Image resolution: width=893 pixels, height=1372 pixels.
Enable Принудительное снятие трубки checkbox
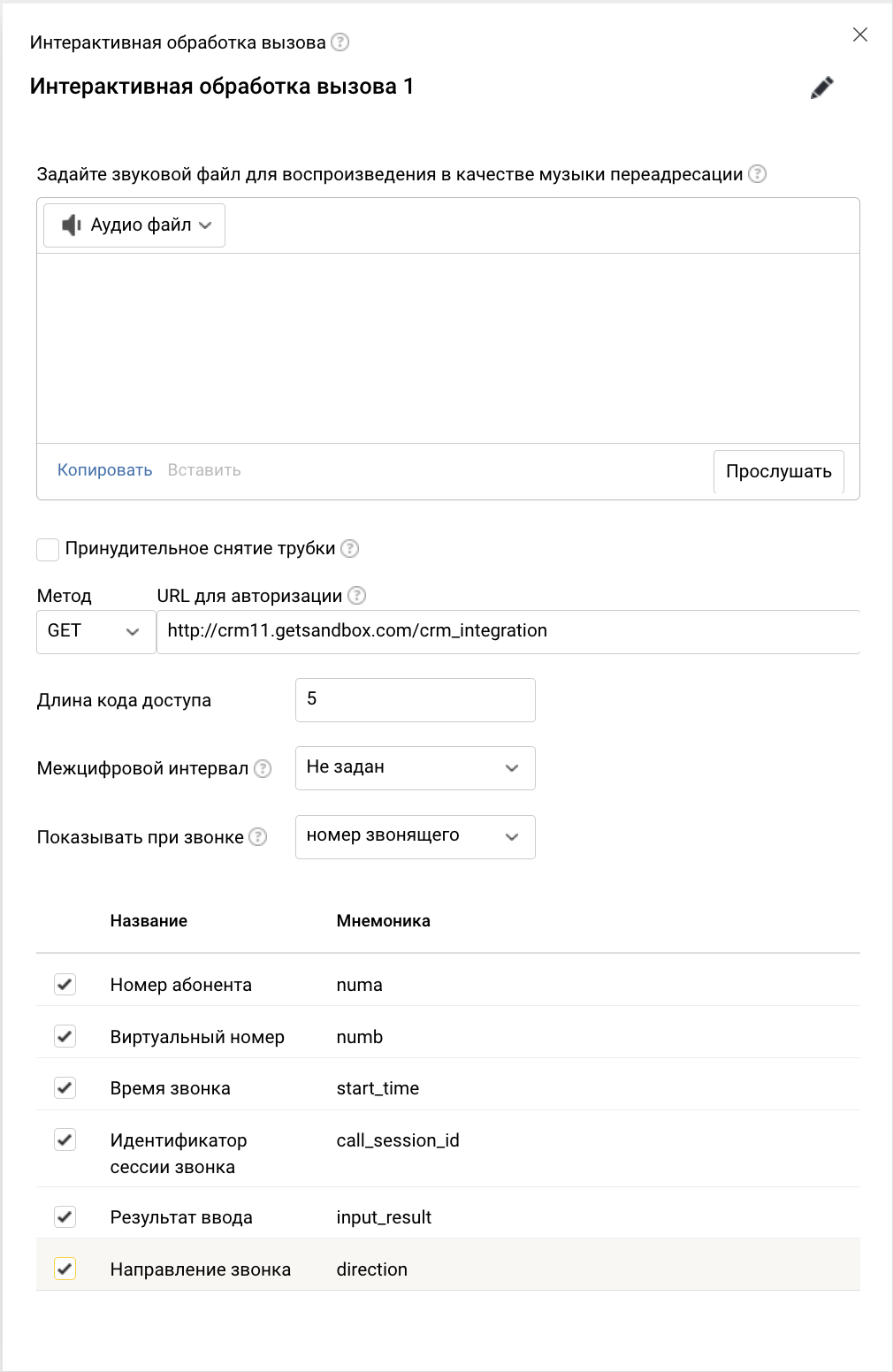[48, 549]
